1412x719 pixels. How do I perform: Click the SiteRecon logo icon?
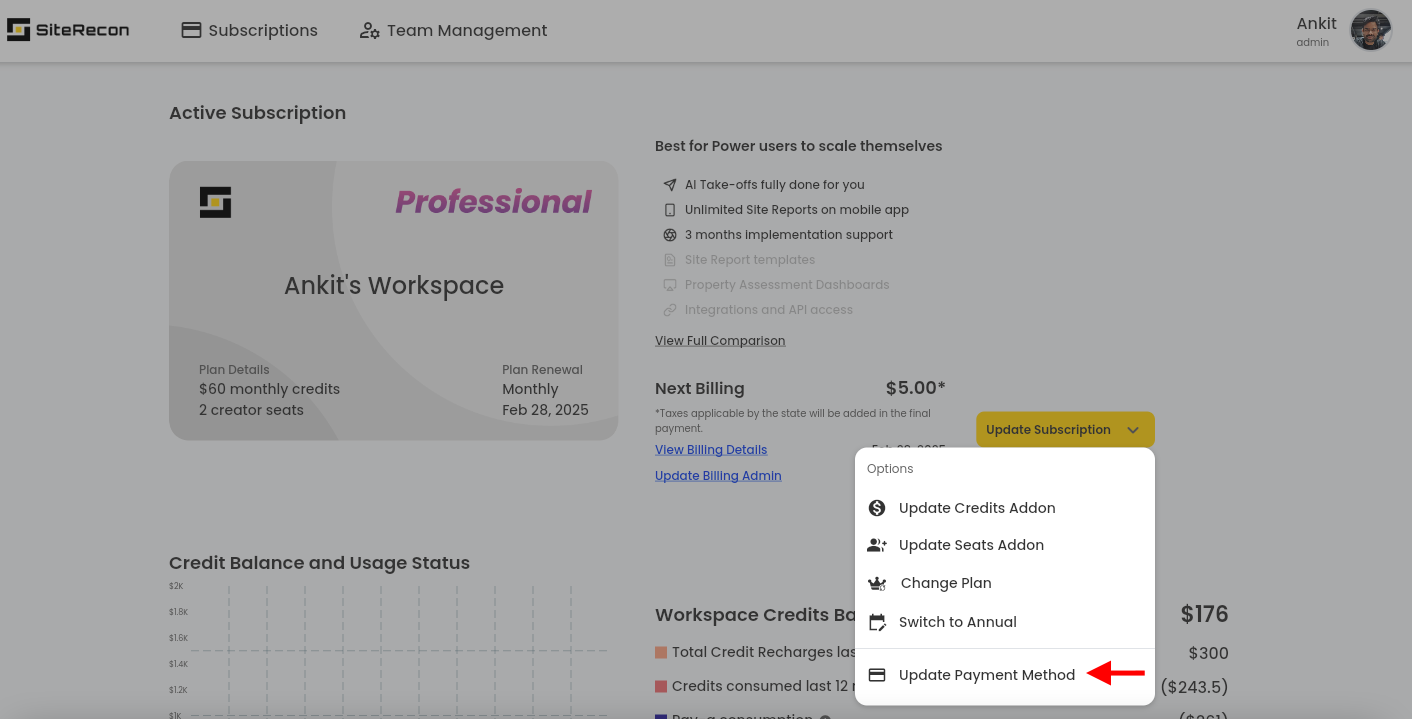point(19,30)
